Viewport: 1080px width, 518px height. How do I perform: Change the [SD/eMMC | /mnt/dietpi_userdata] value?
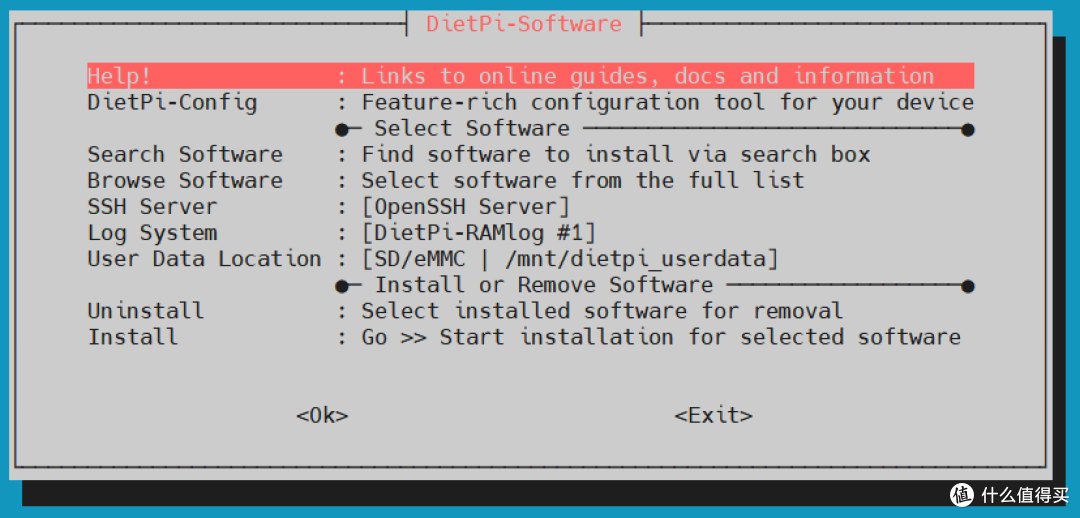tap(569, 258)
